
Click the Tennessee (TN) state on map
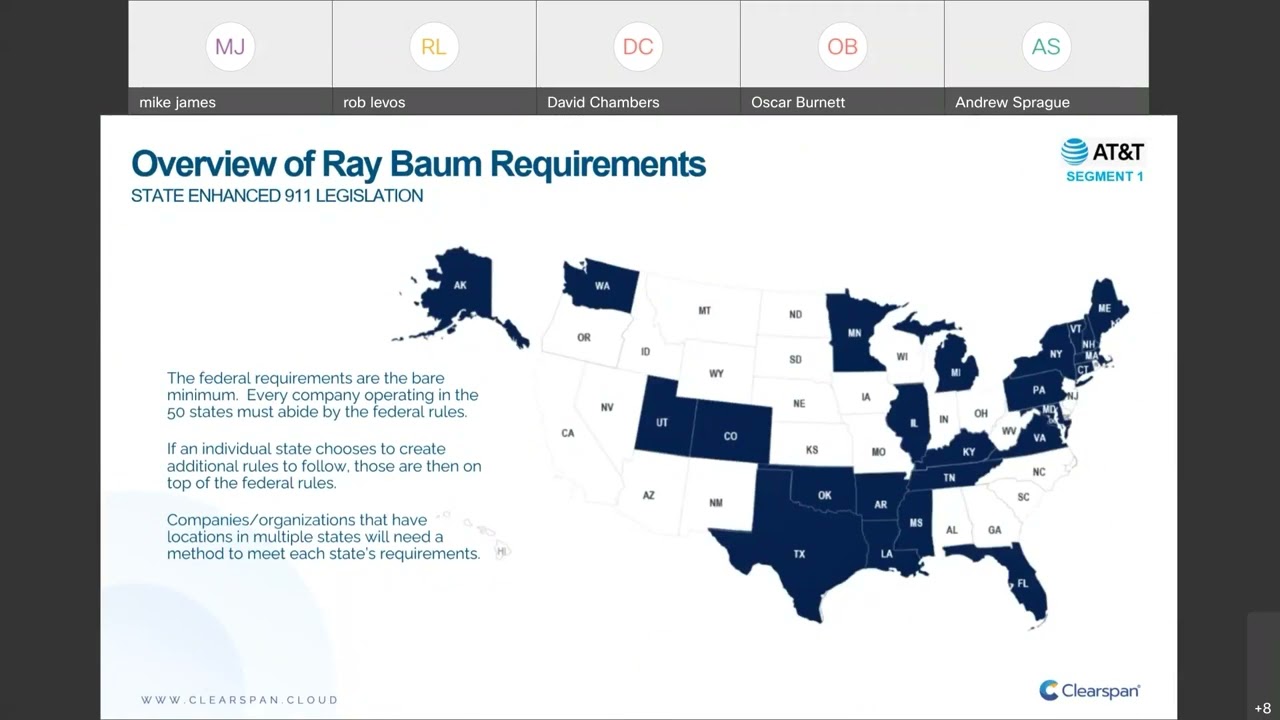950,477
